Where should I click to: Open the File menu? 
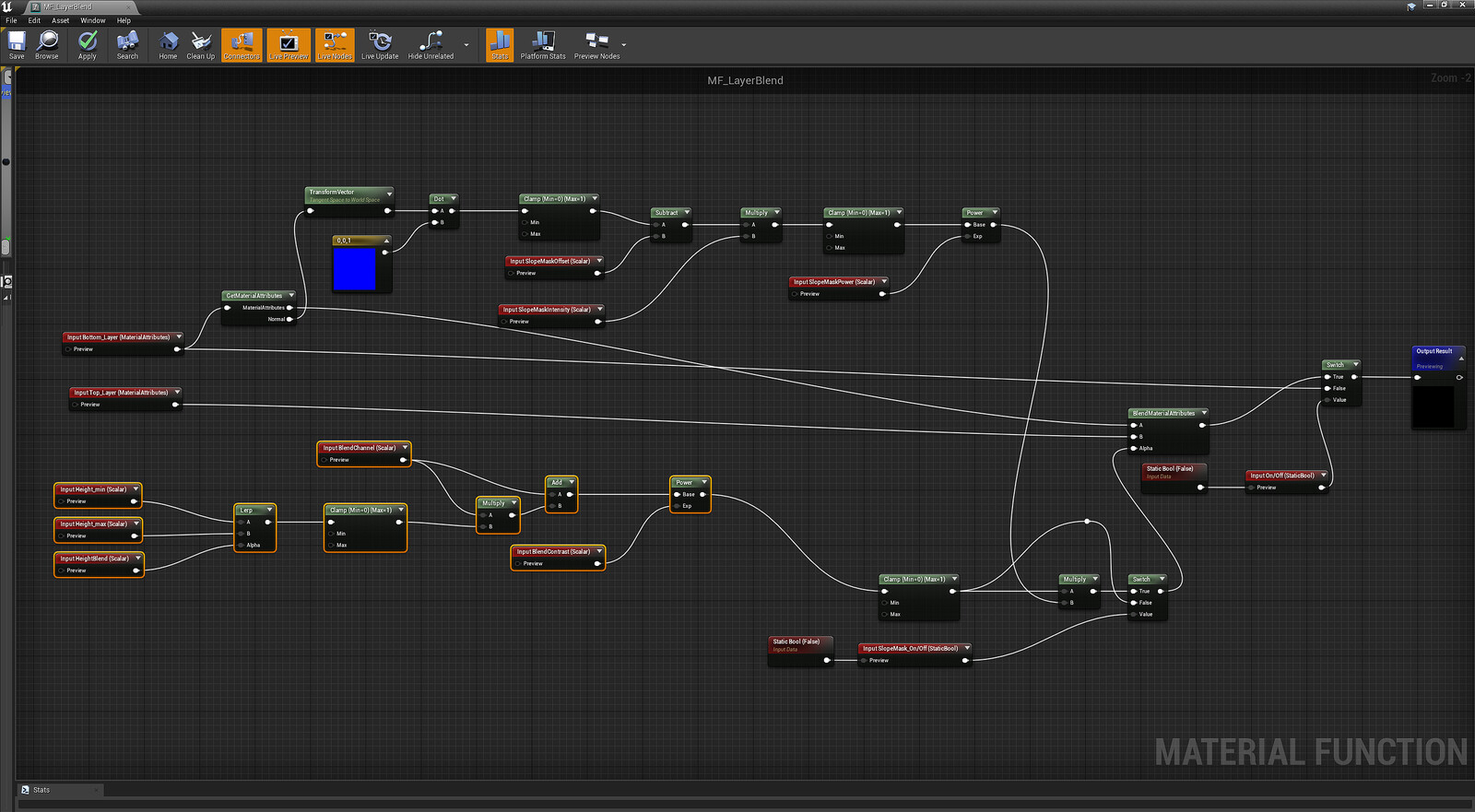pos(11,20)
